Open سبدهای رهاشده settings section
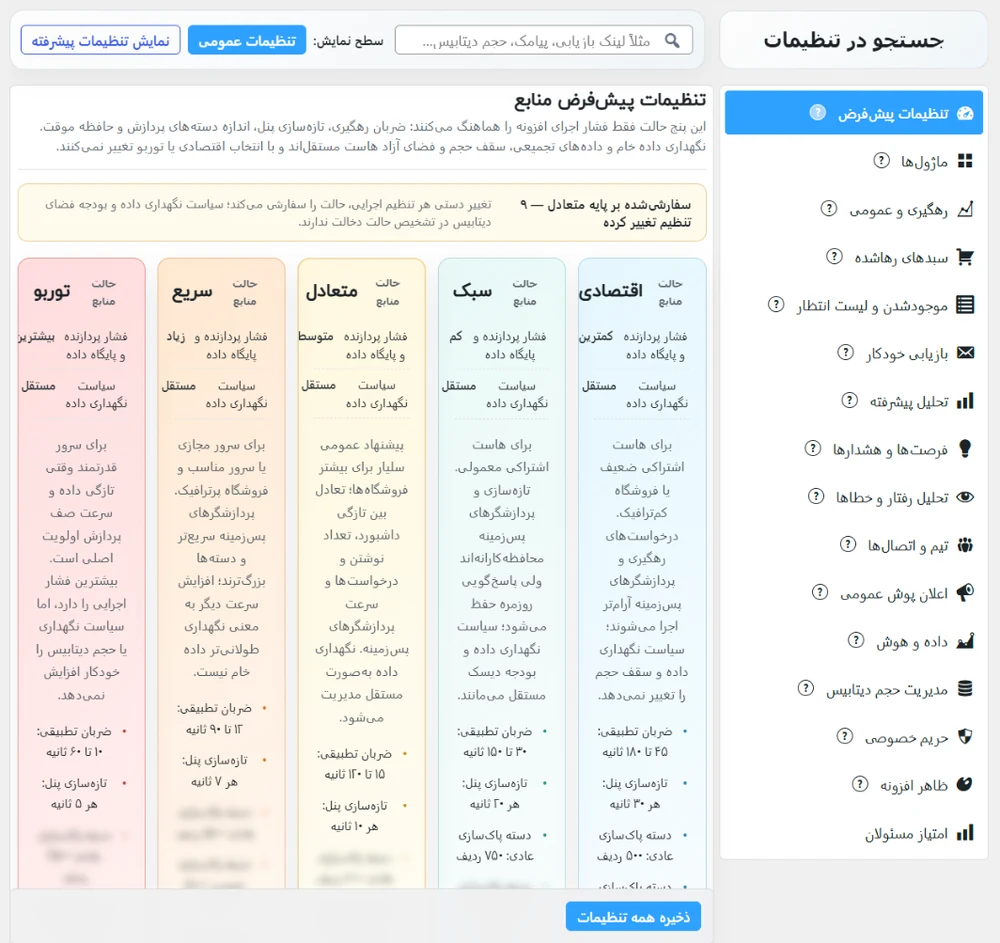Image resolution: width=1000 pixels, height=943 pixels. (x=853, y=257)
